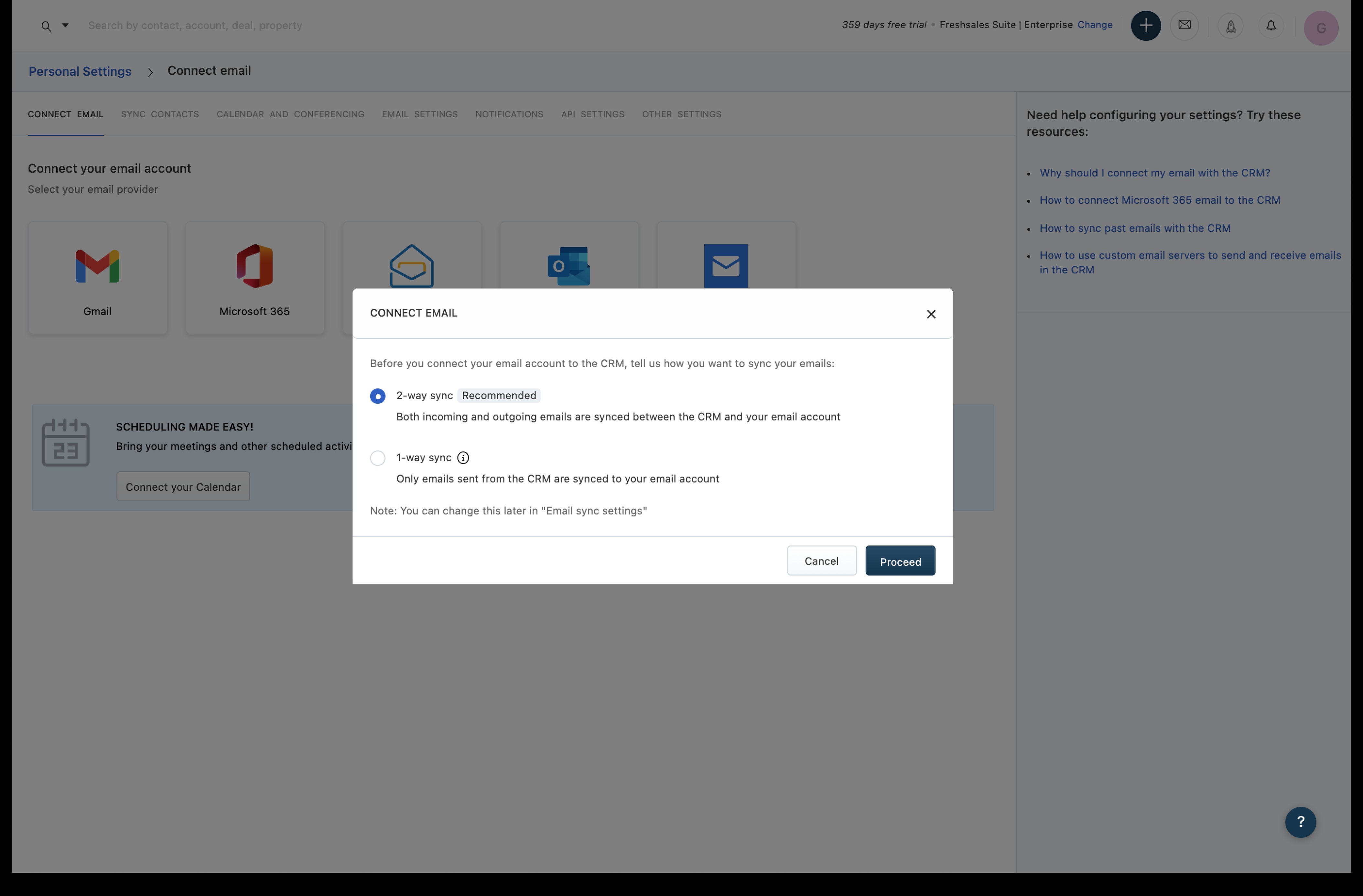Close the Connect Email dialog
This screenshot has height=896, width=1363.
[931, 314]
